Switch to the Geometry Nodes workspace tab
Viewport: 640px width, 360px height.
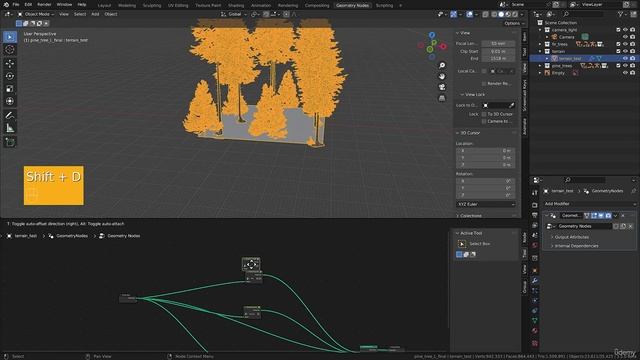pos(352,5)
